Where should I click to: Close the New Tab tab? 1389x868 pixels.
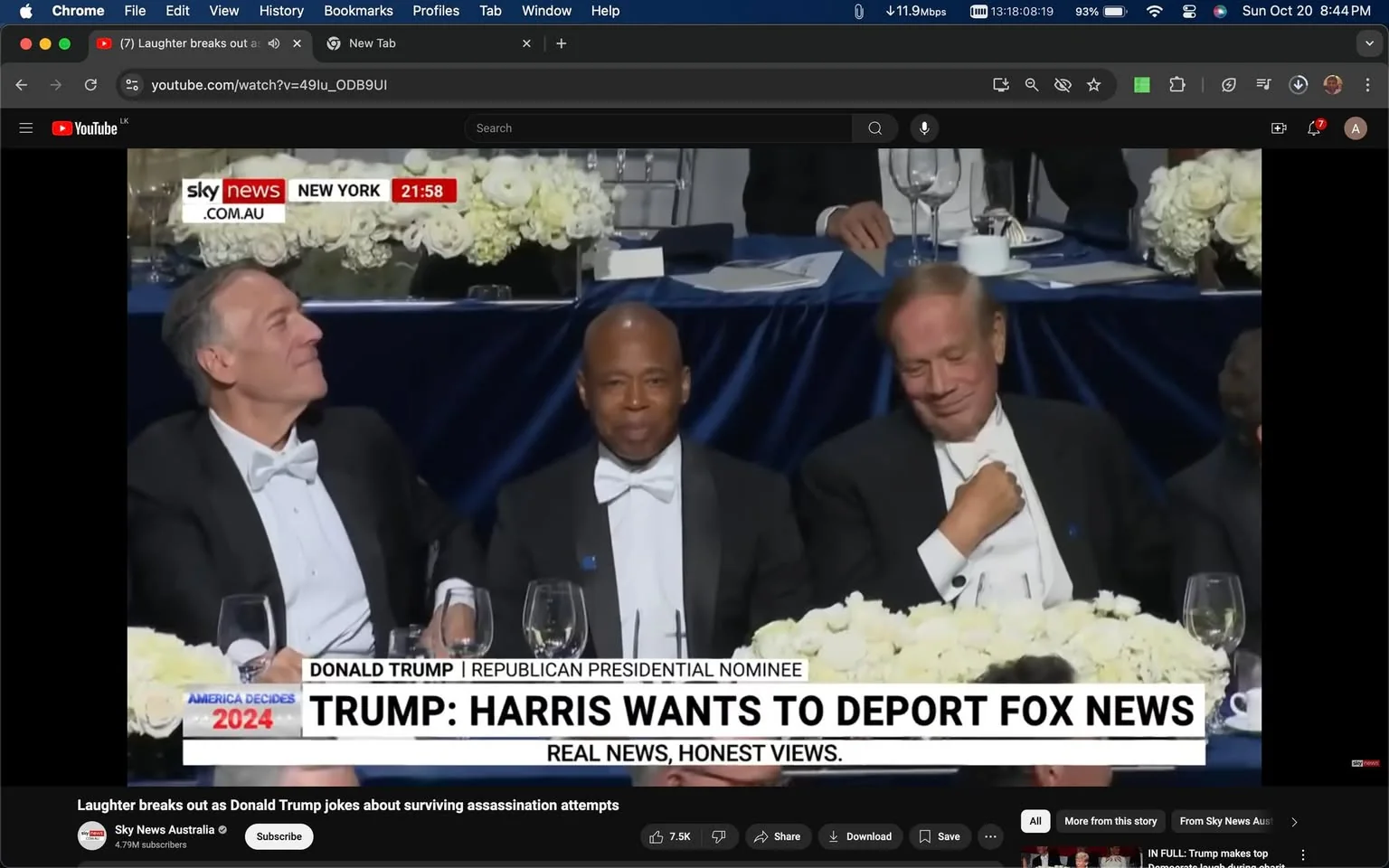[526, 43]
